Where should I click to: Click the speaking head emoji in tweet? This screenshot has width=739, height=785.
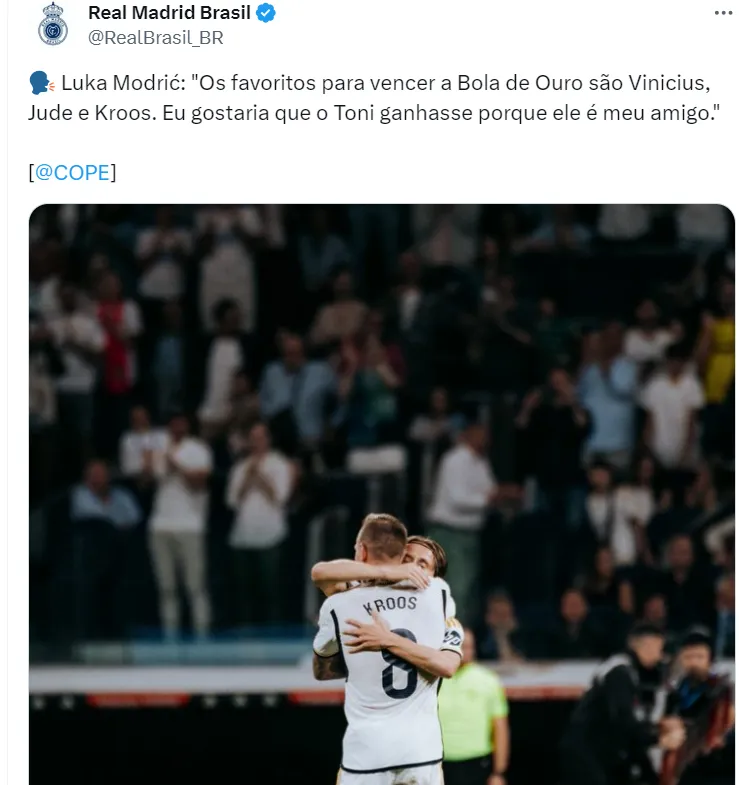(x=42, y=83)
